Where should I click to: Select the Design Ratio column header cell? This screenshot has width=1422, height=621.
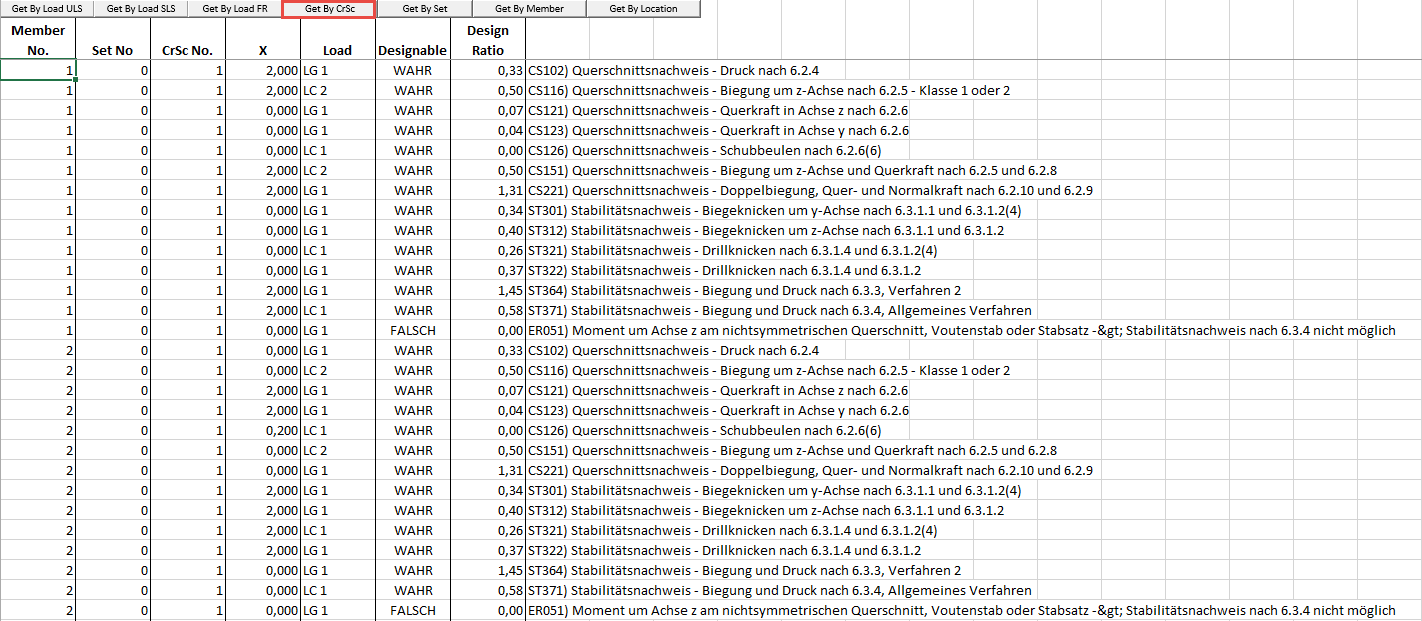point(487,40)
